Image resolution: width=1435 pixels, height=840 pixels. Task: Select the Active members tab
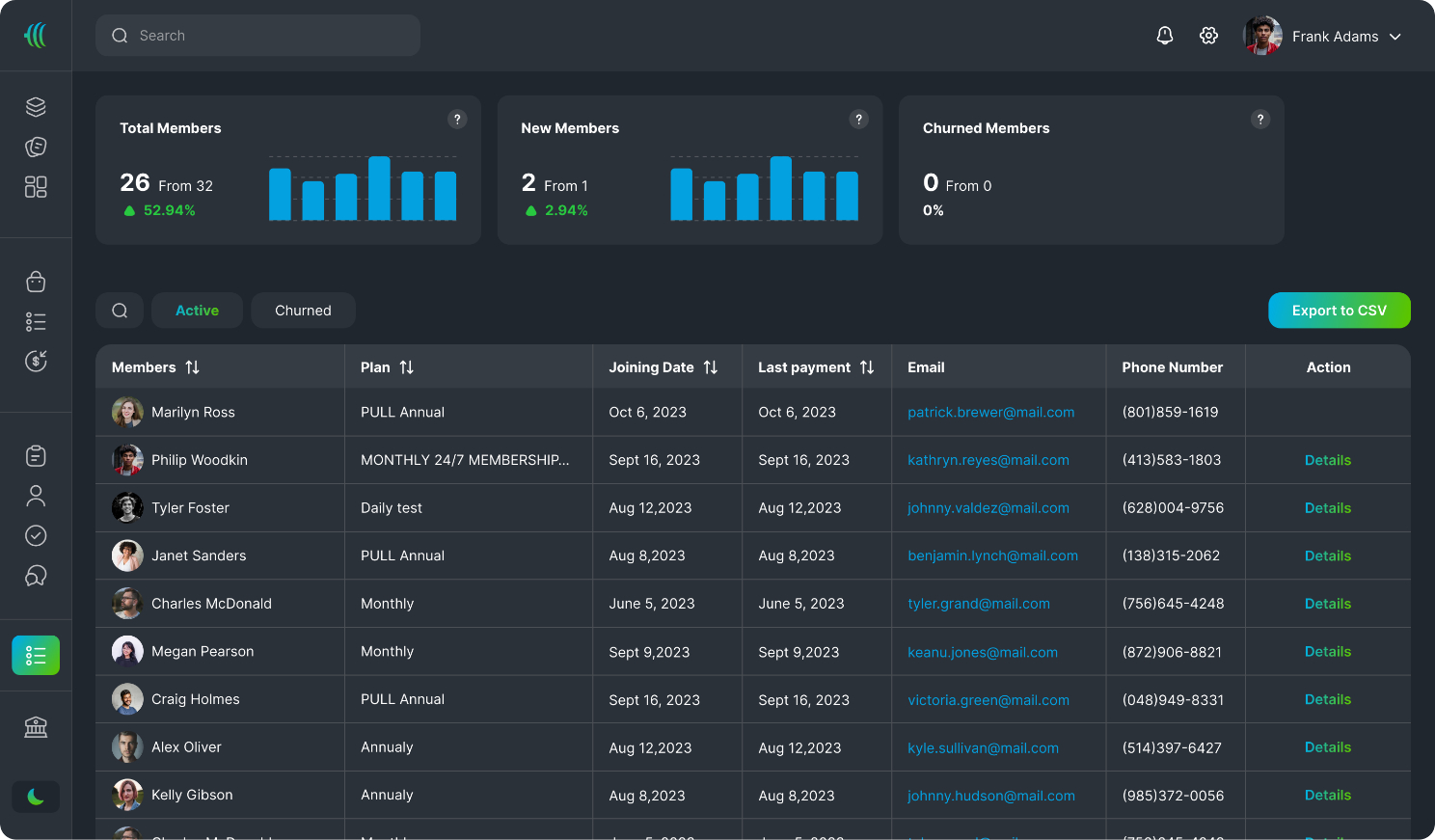(197, 311)
